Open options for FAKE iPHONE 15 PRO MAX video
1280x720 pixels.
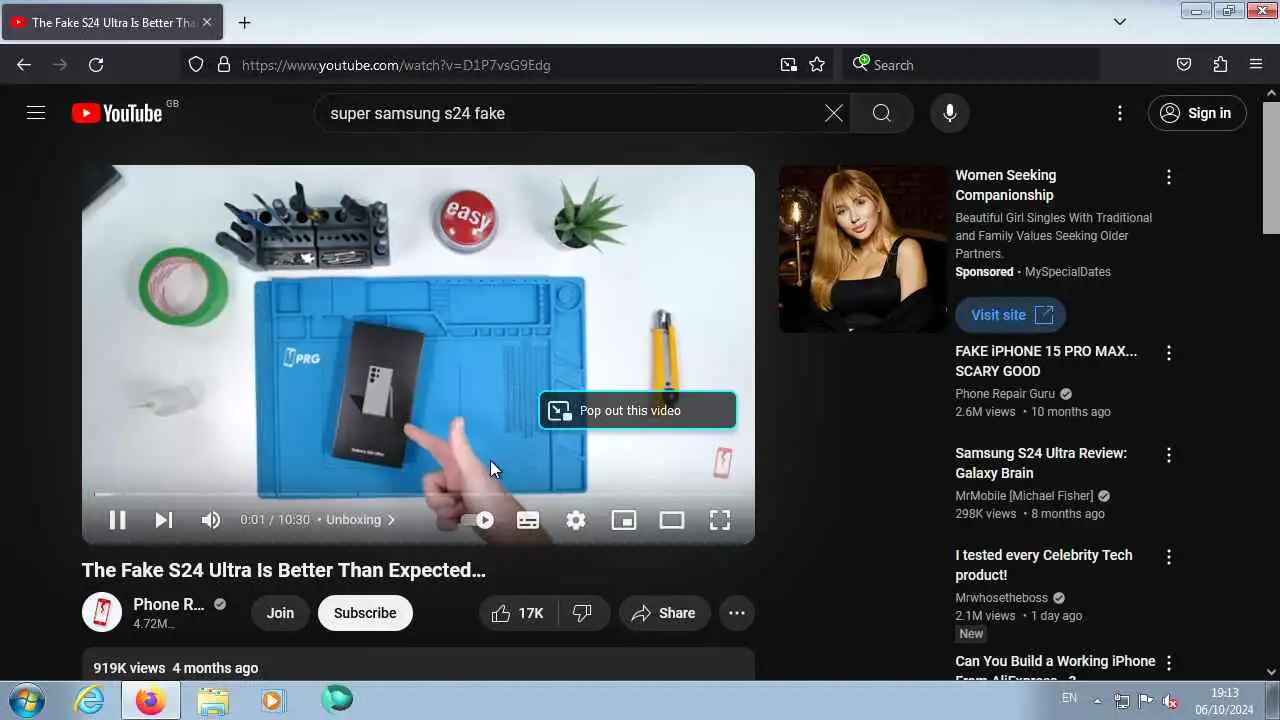pos(1168,353)
